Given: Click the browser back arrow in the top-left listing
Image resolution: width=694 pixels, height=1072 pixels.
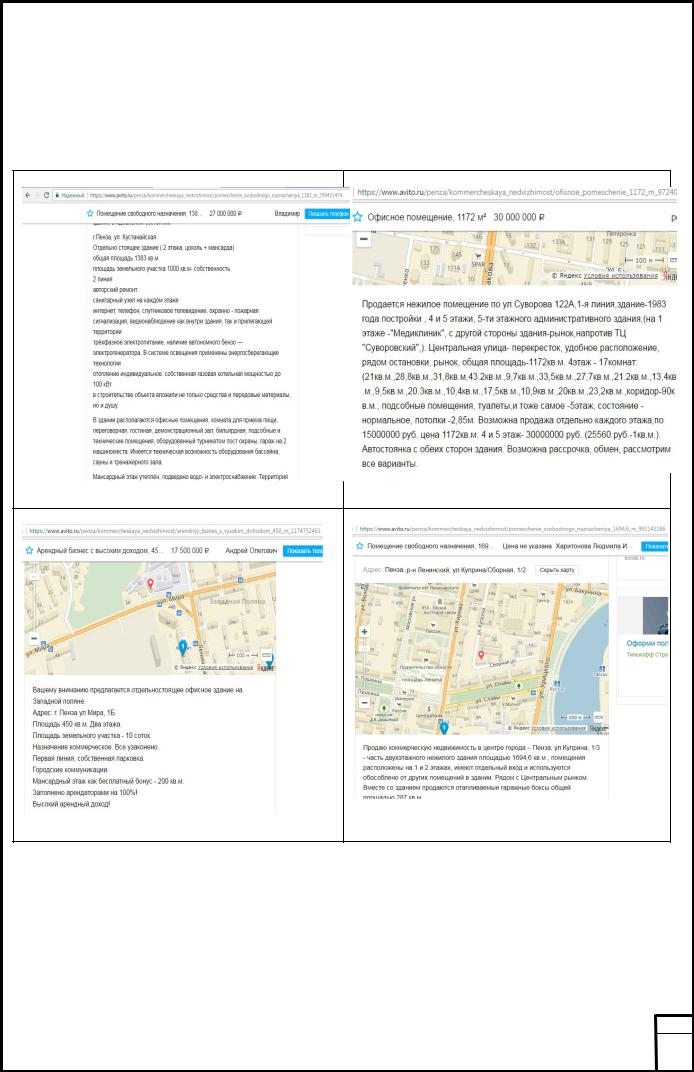Looking at the screenshot, I should [27, 196].
